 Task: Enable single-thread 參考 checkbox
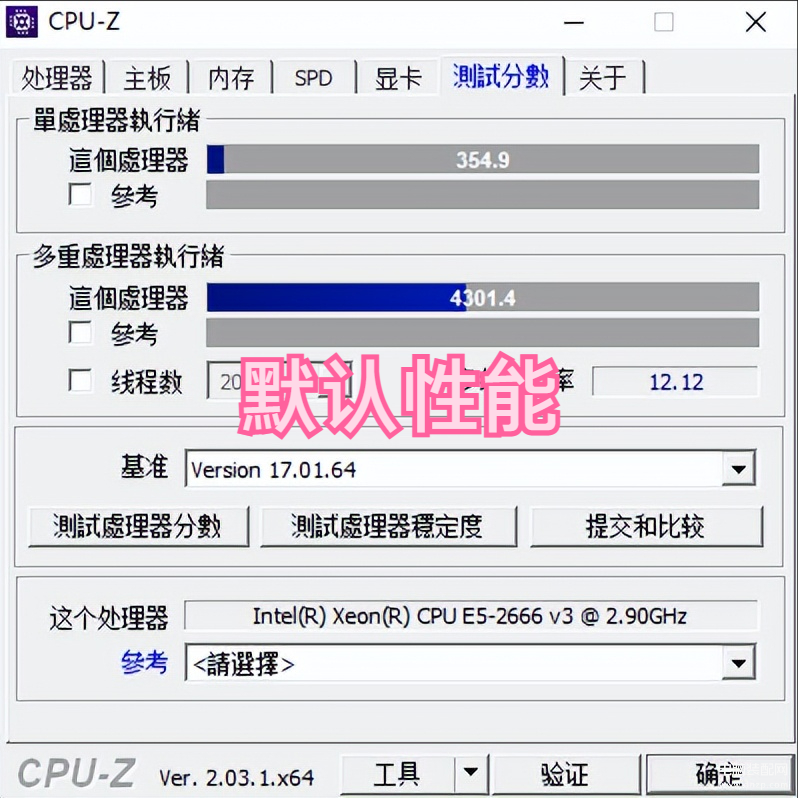click(80, 194)
